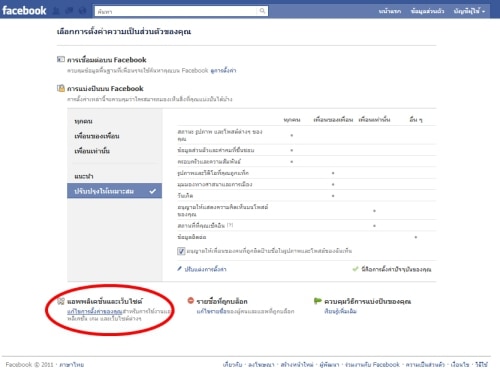
Task: Click the วันเกิด (Birthday) row label
Action: pyautogui.click(x=185, y=196)
